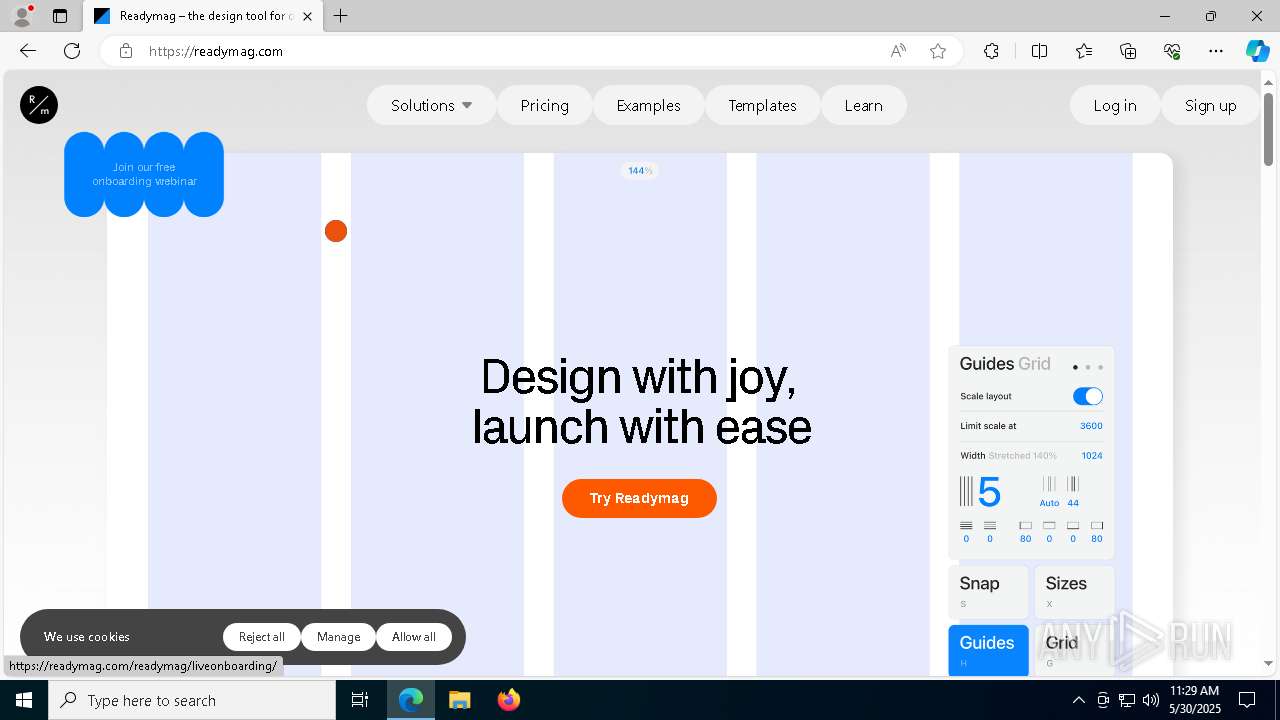
Task: View site information lock icon
Action: click(x=126, y=51)
